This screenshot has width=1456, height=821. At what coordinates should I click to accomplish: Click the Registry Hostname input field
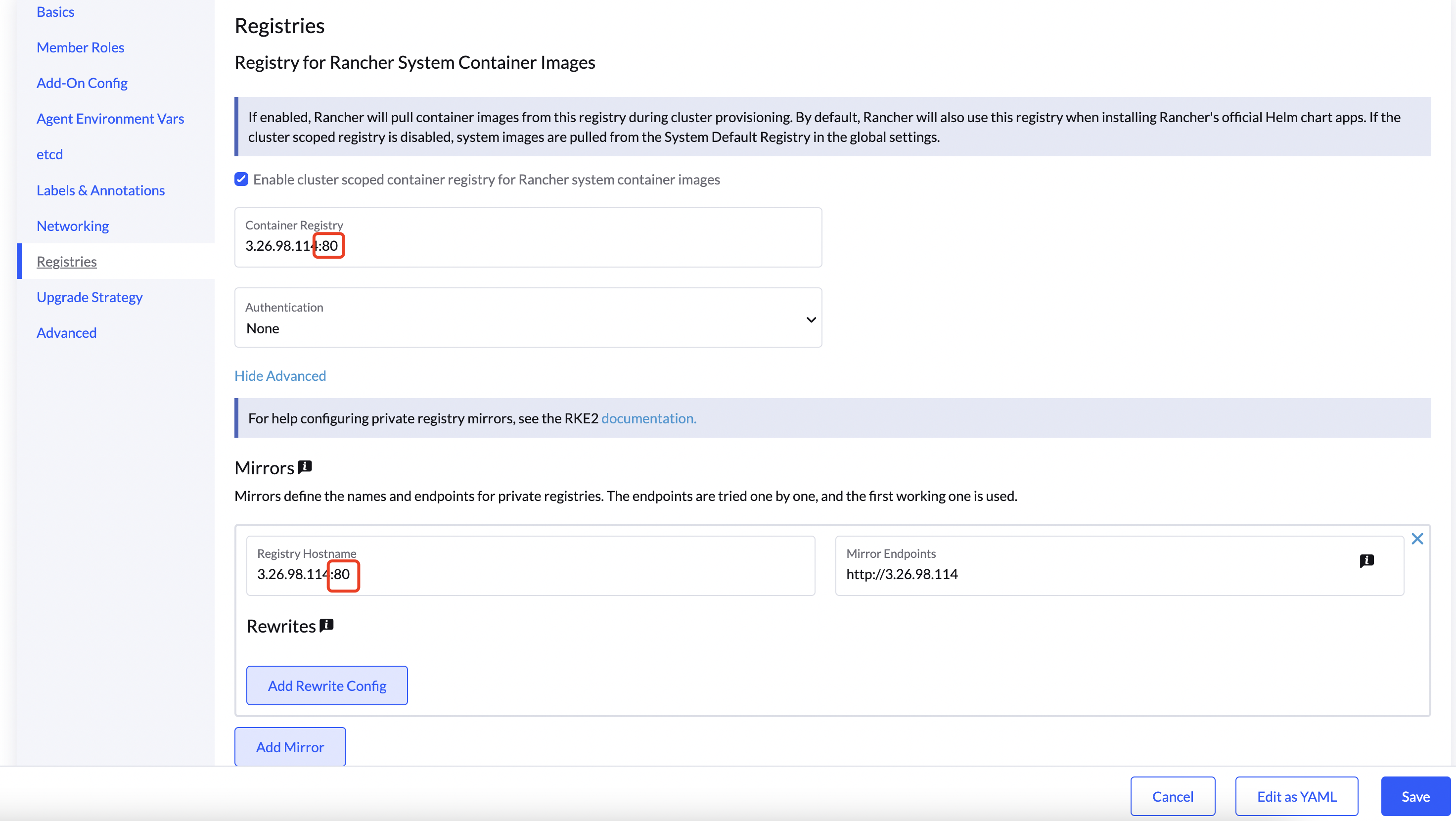tap(531, 565)
